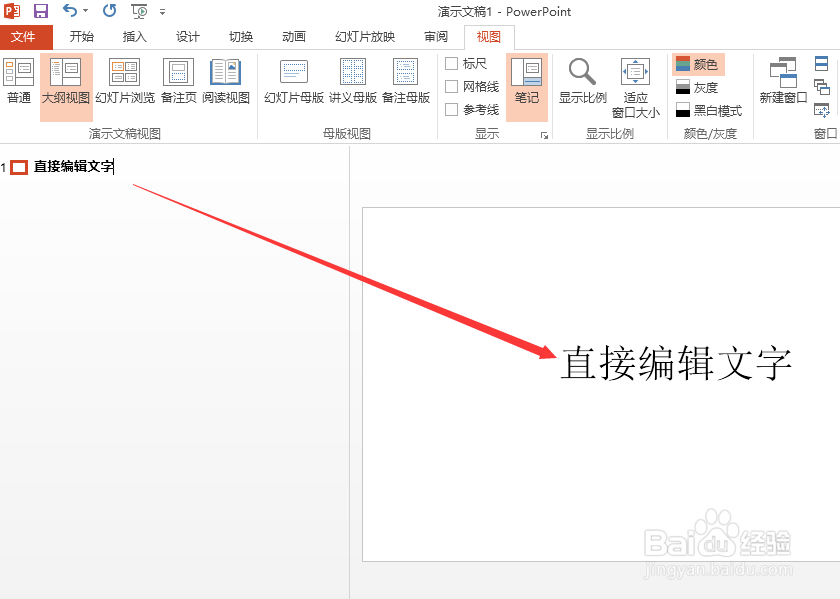Open the 文件 (File) tab
840x599 pixels.
[x=24, y=37]
